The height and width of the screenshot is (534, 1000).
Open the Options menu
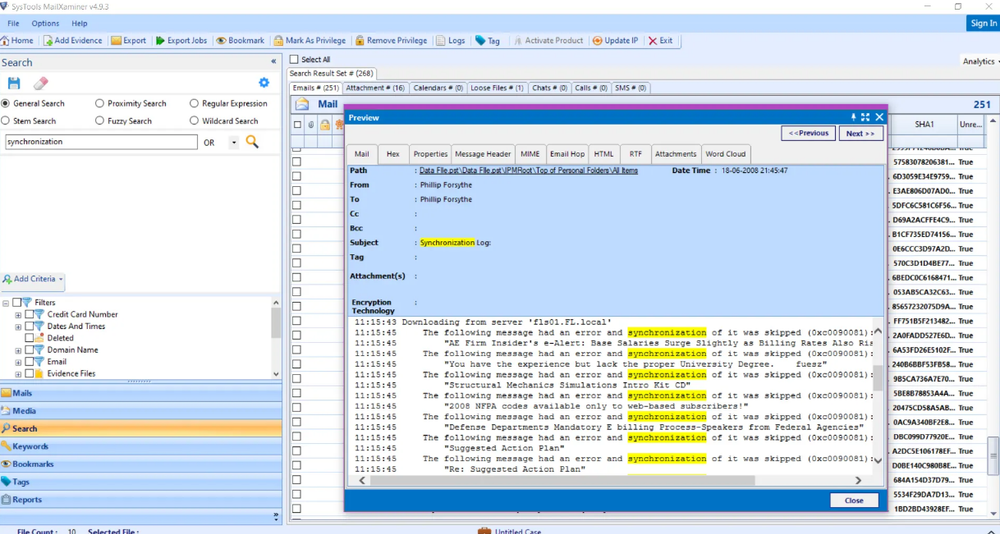pos(45,23)
